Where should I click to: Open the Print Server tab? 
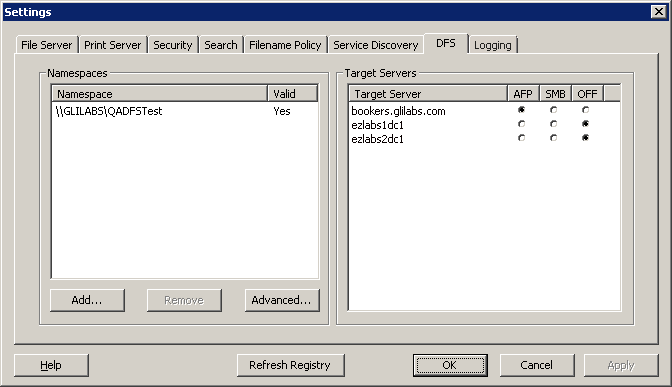113,45
